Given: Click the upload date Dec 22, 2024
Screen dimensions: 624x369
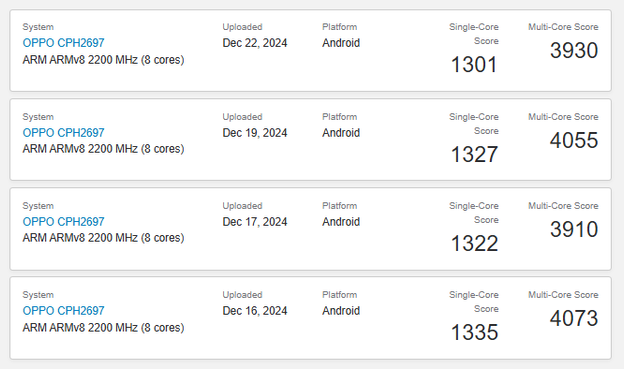Looking at the screenshot, I should click(x=255, y=43).
